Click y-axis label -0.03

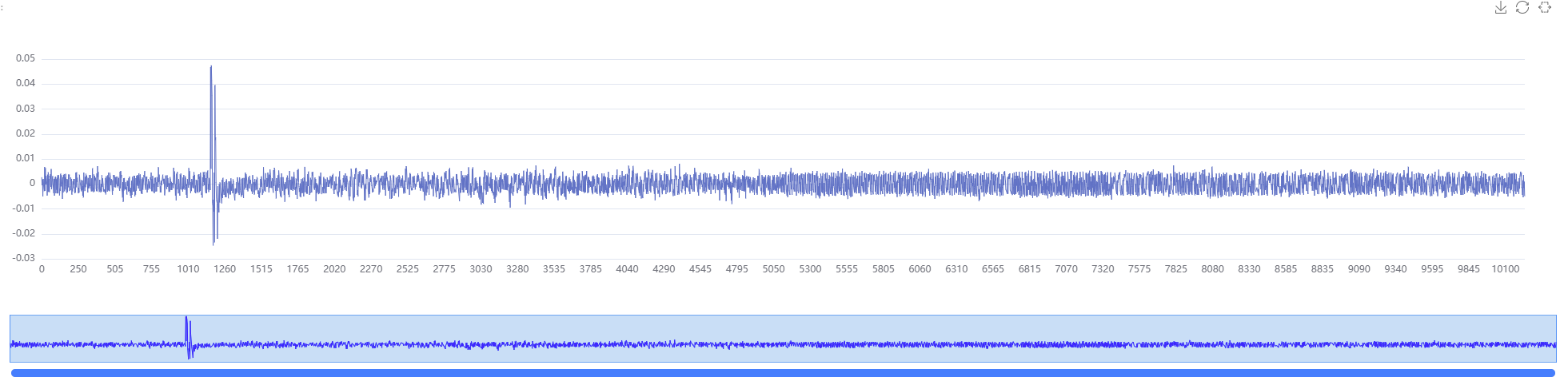click(24, 258)
